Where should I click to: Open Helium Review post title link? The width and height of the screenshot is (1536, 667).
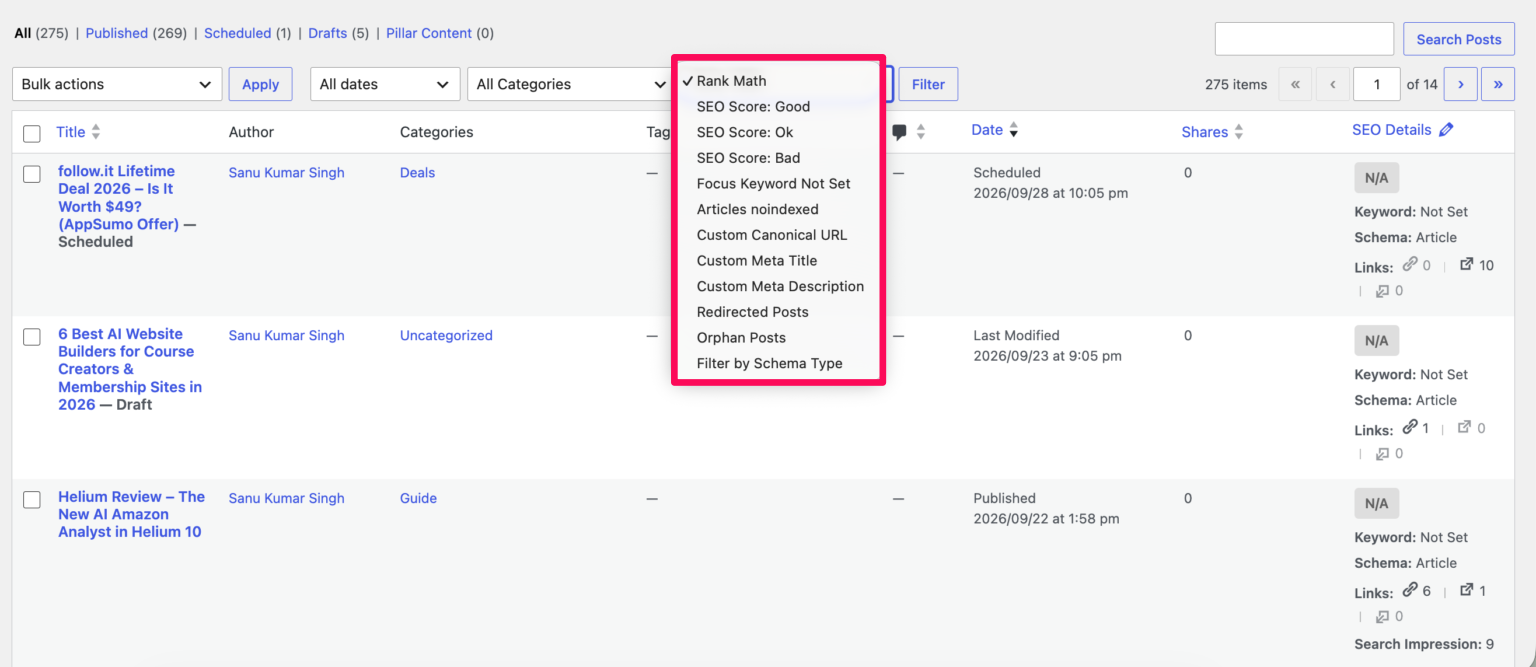point(131,514)
